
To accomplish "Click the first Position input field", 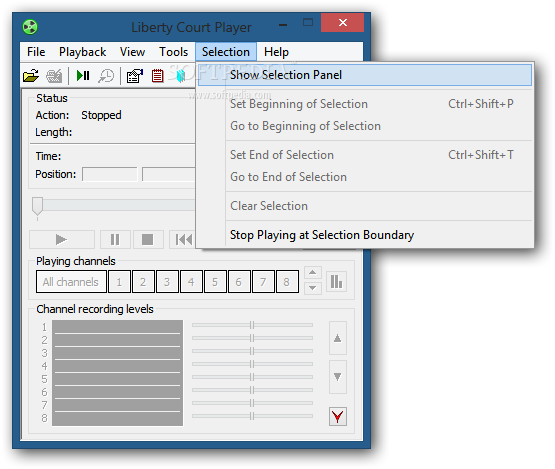I will 110,174.
